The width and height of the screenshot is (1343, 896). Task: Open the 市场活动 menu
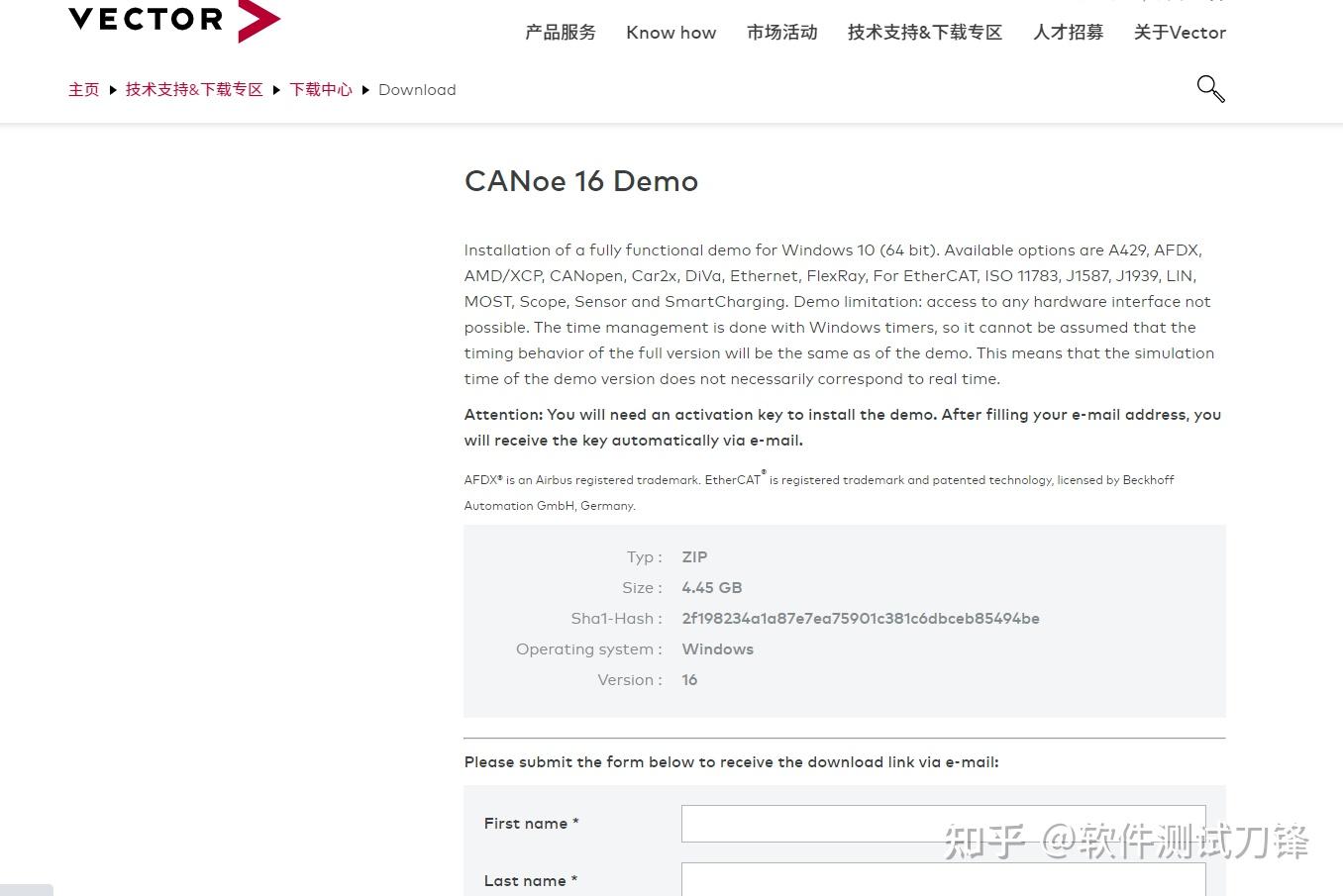click(x=781, y=32)
